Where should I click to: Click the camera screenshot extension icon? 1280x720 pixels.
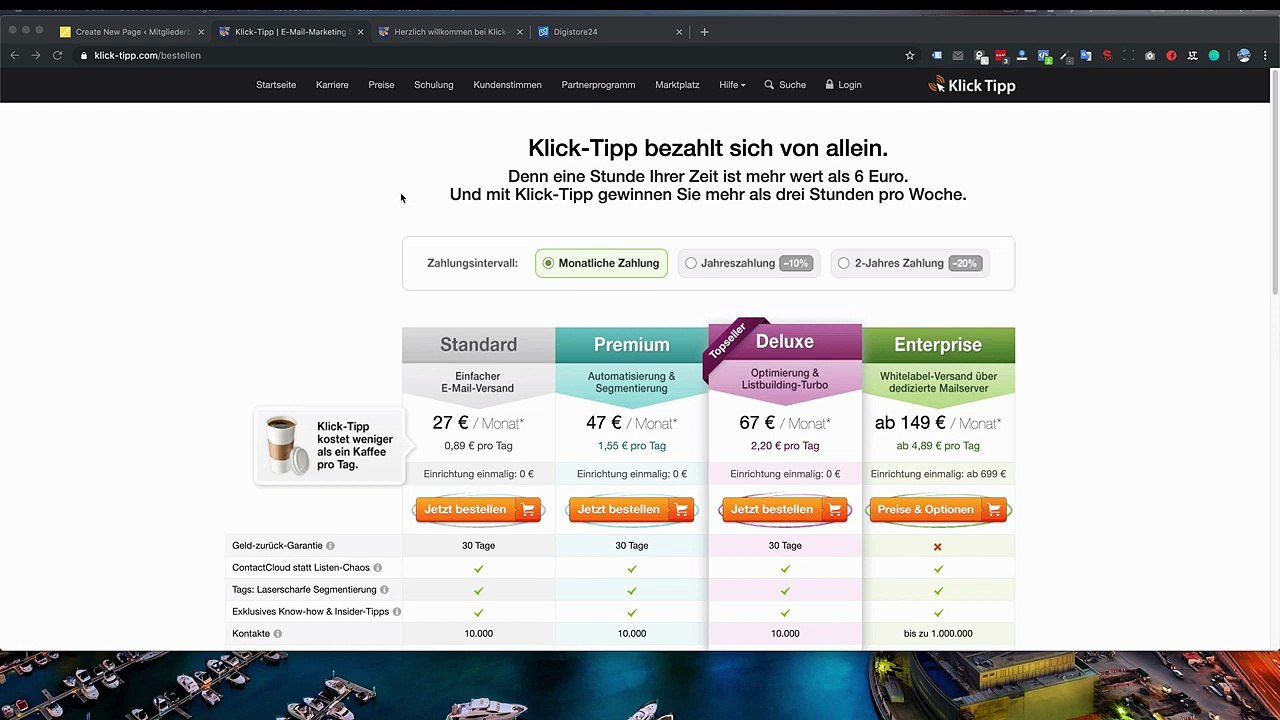(x=1150, y=56)
